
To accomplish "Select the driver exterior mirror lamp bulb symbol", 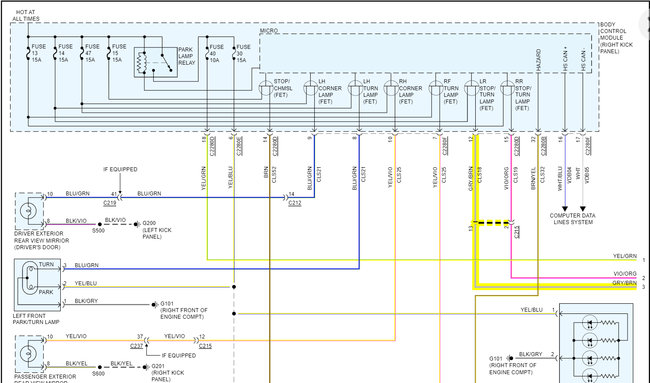I will click(x=28, y=211).
